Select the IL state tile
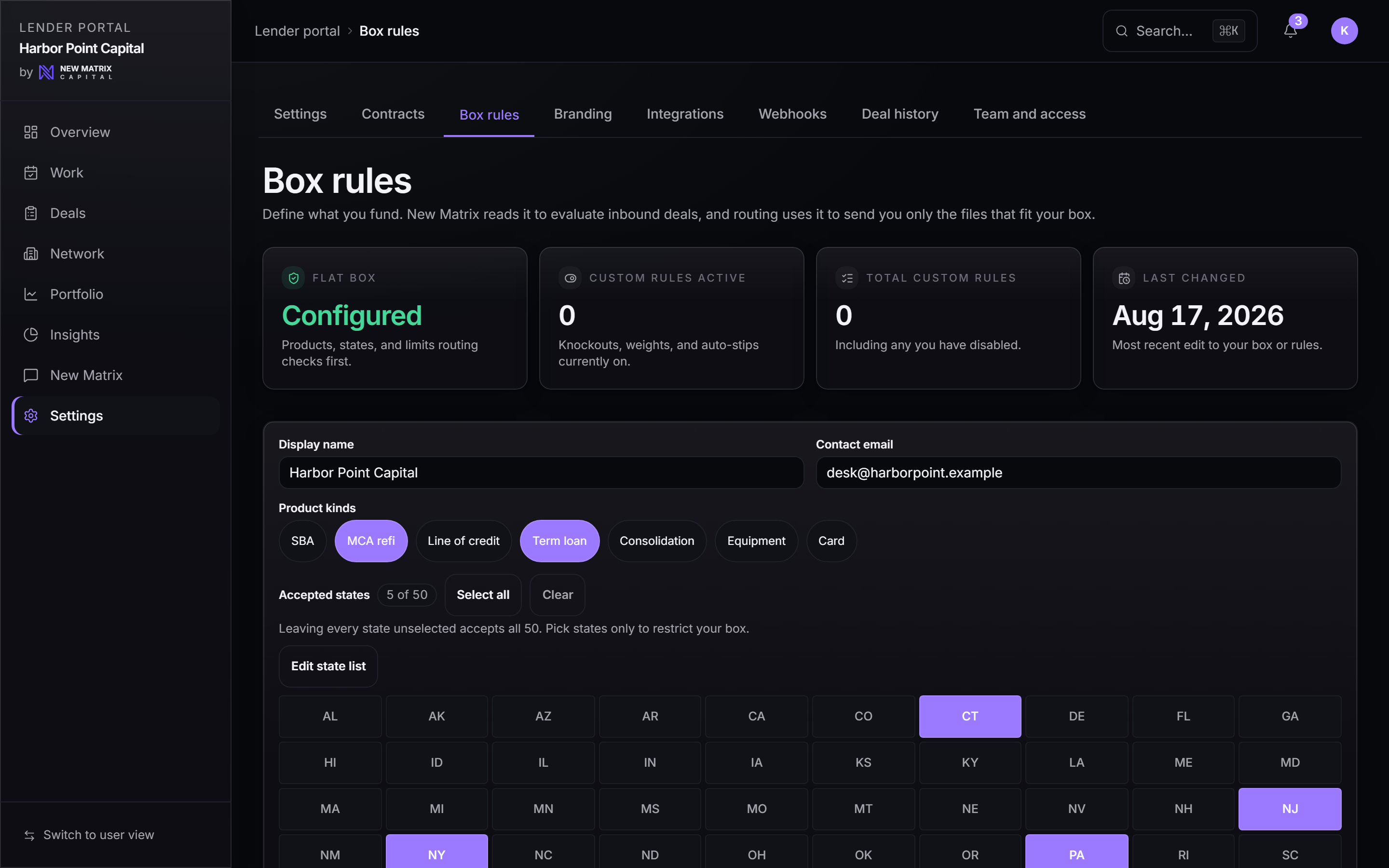The height and width of the screenshot is (868, 1389). pyautogui.click(x=543, y=762)
